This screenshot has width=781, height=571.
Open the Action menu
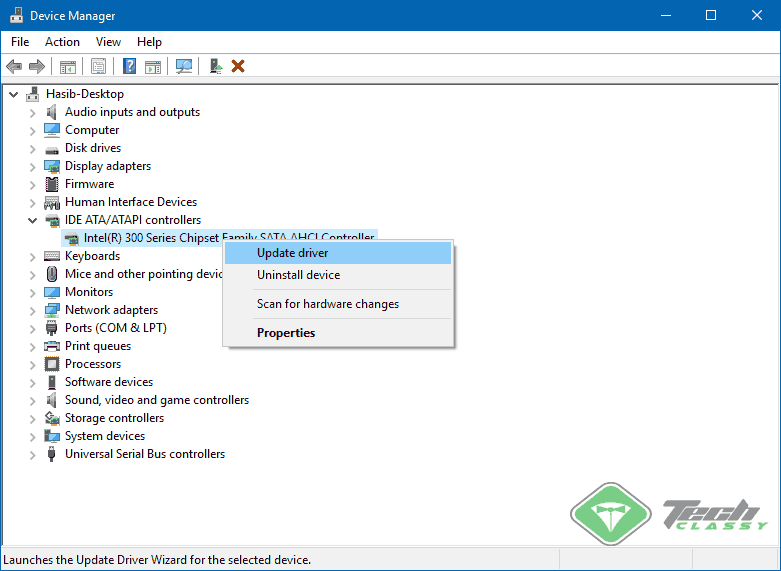tap(62, 42)
